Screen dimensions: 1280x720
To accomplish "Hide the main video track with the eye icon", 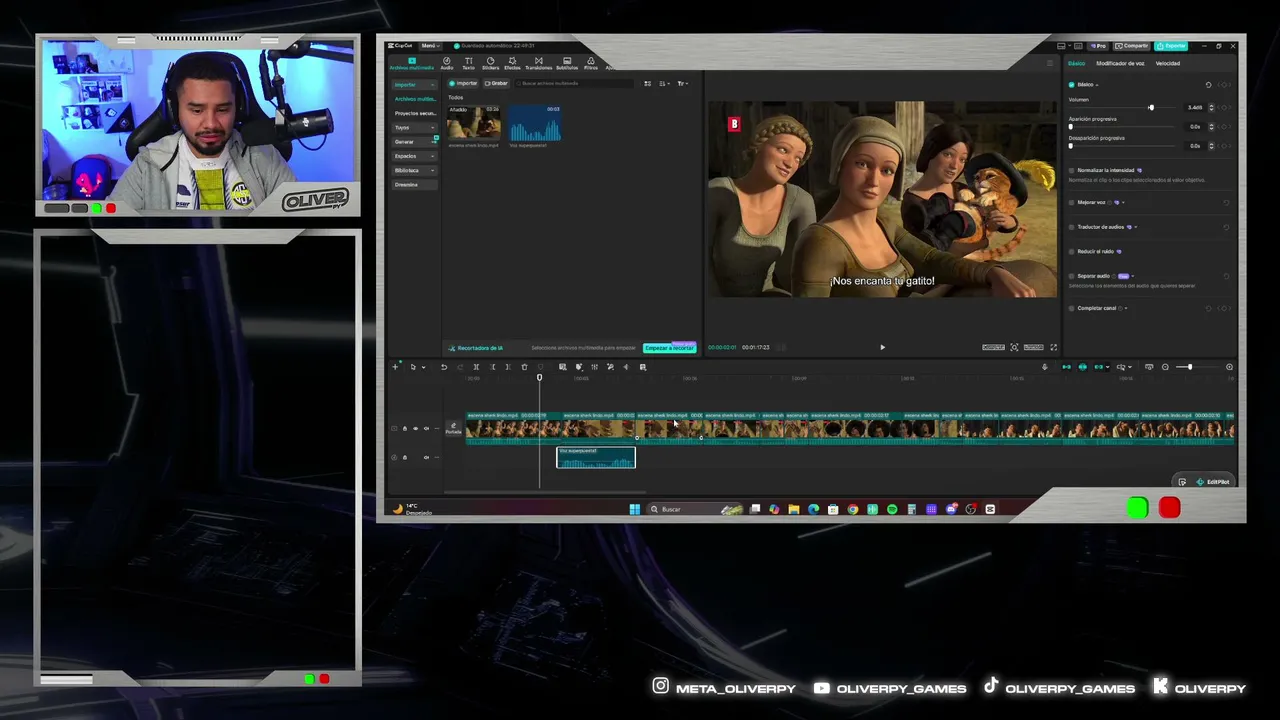I will coord(415,429).
